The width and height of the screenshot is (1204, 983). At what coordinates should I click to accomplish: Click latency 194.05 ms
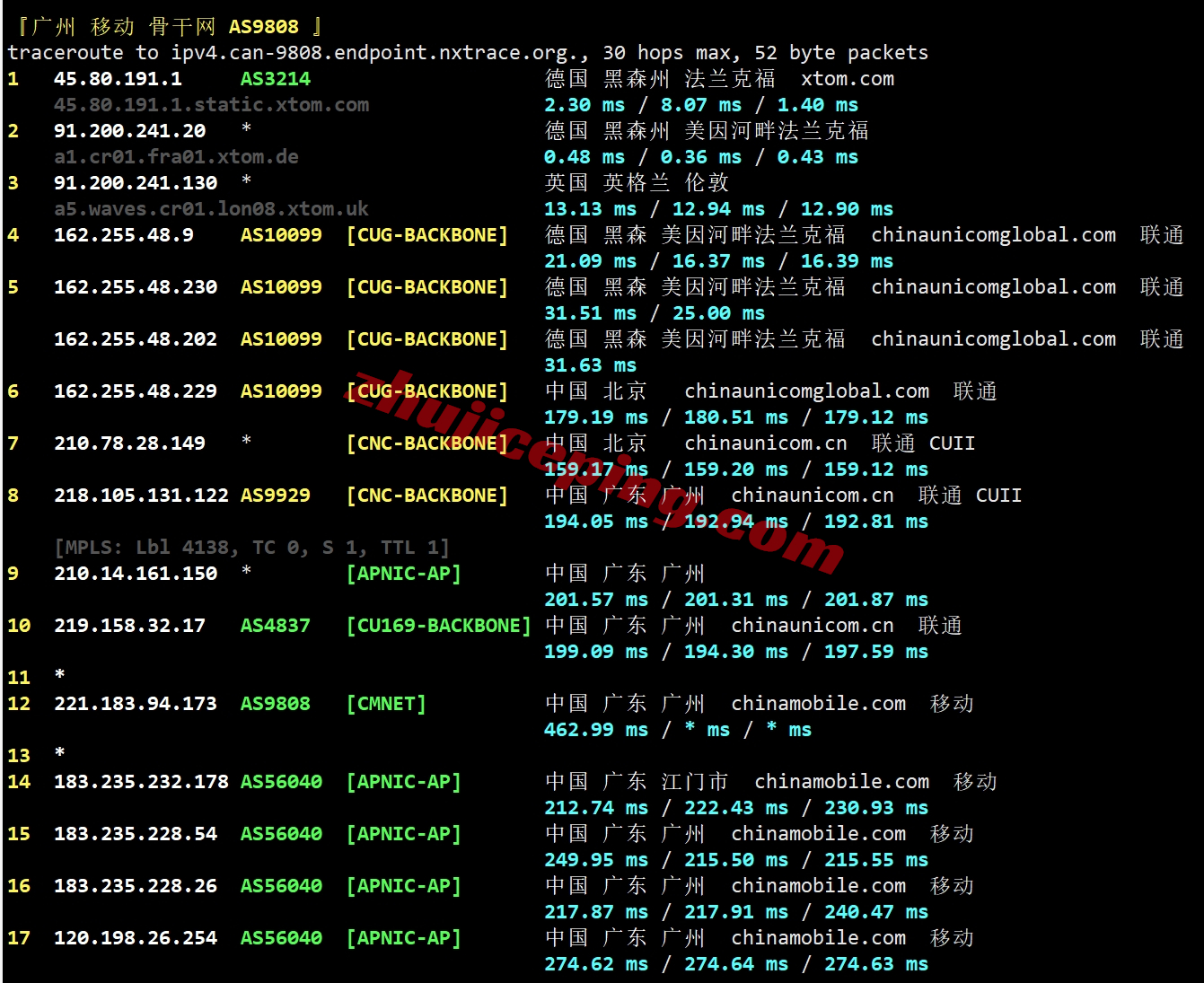click(596, 522)
